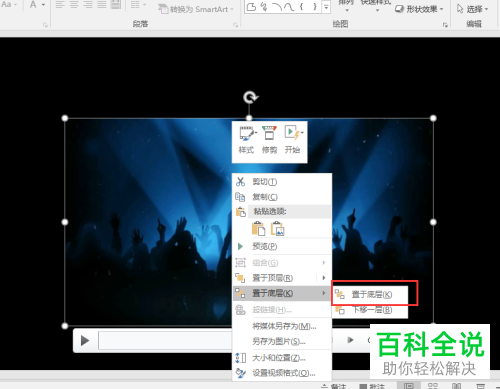Screen dimensions: 500x389
Task: Click the top-left resize handle of video
Action: [65, 118]
